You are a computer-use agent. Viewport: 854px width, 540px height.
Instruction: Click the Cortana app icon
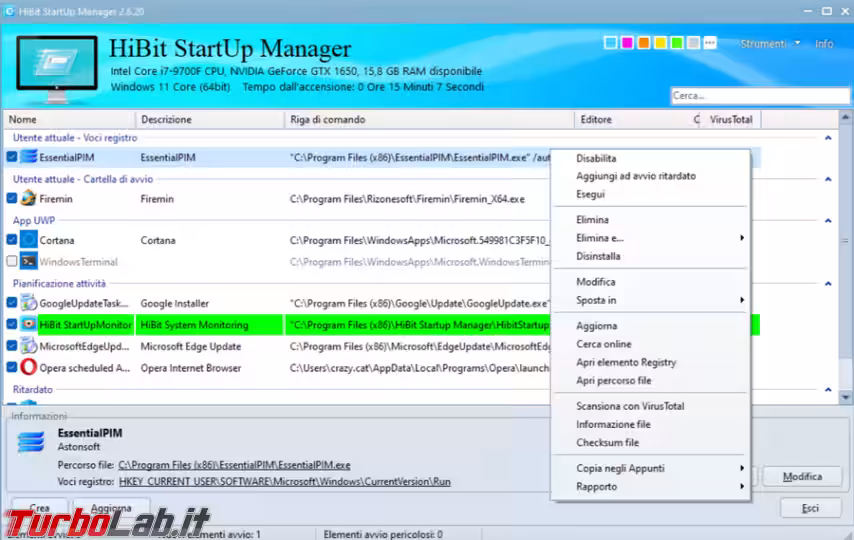pyautogui.click(x=29, y=240)
